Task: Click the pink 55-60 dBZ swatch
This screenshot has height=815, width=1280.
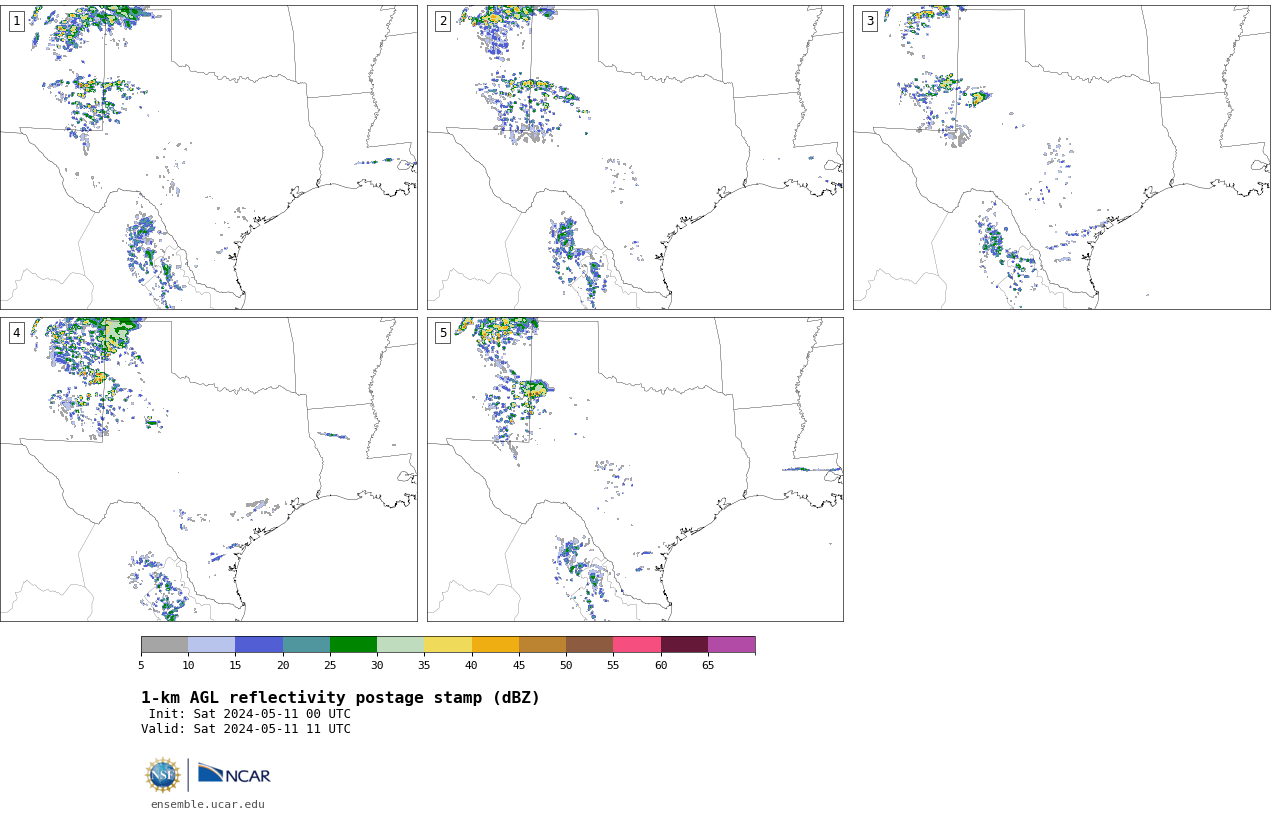Action: pyautogui.click(x=637, y=644)
